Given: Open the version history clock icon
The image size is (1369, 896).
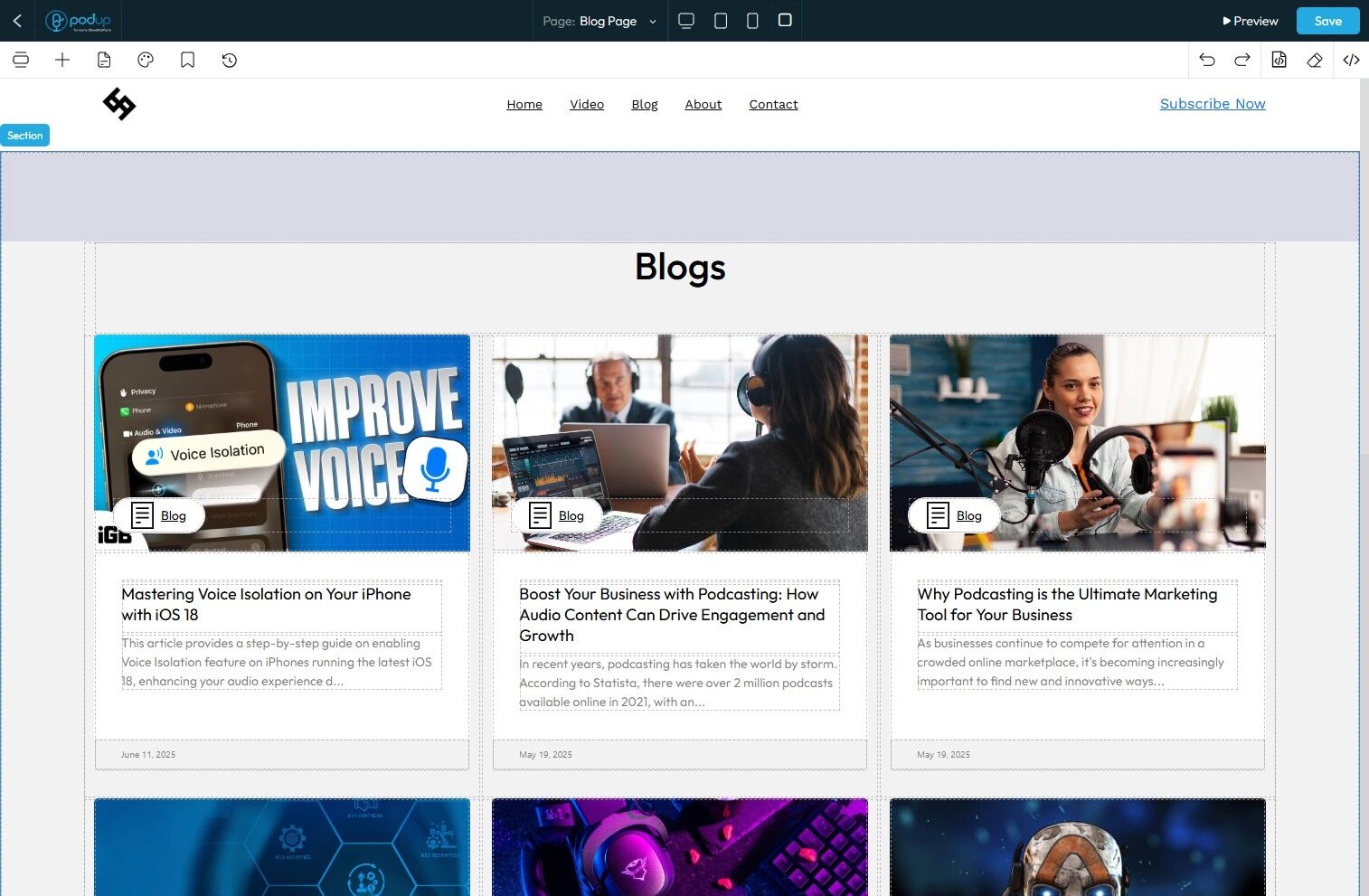Looking at the screenshot, I should point(230,60).
